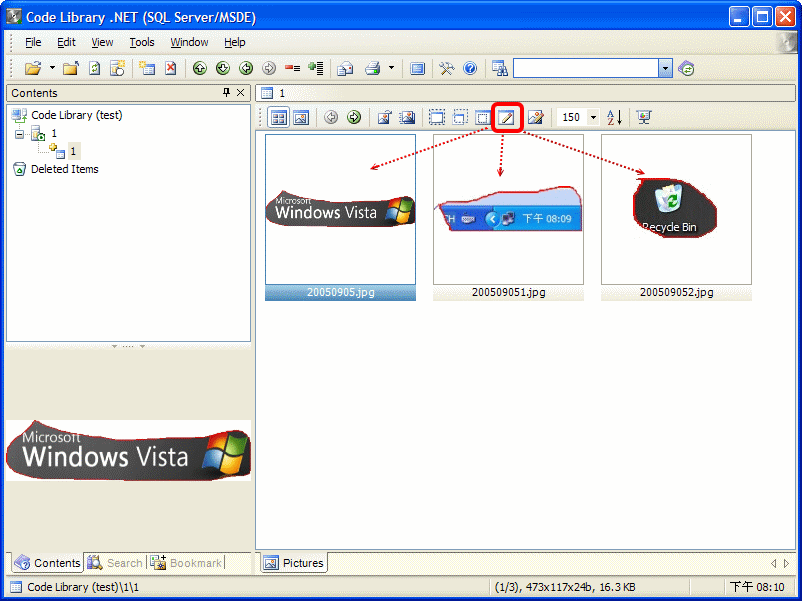Select the Code Library (test) root node

[77, 115]
